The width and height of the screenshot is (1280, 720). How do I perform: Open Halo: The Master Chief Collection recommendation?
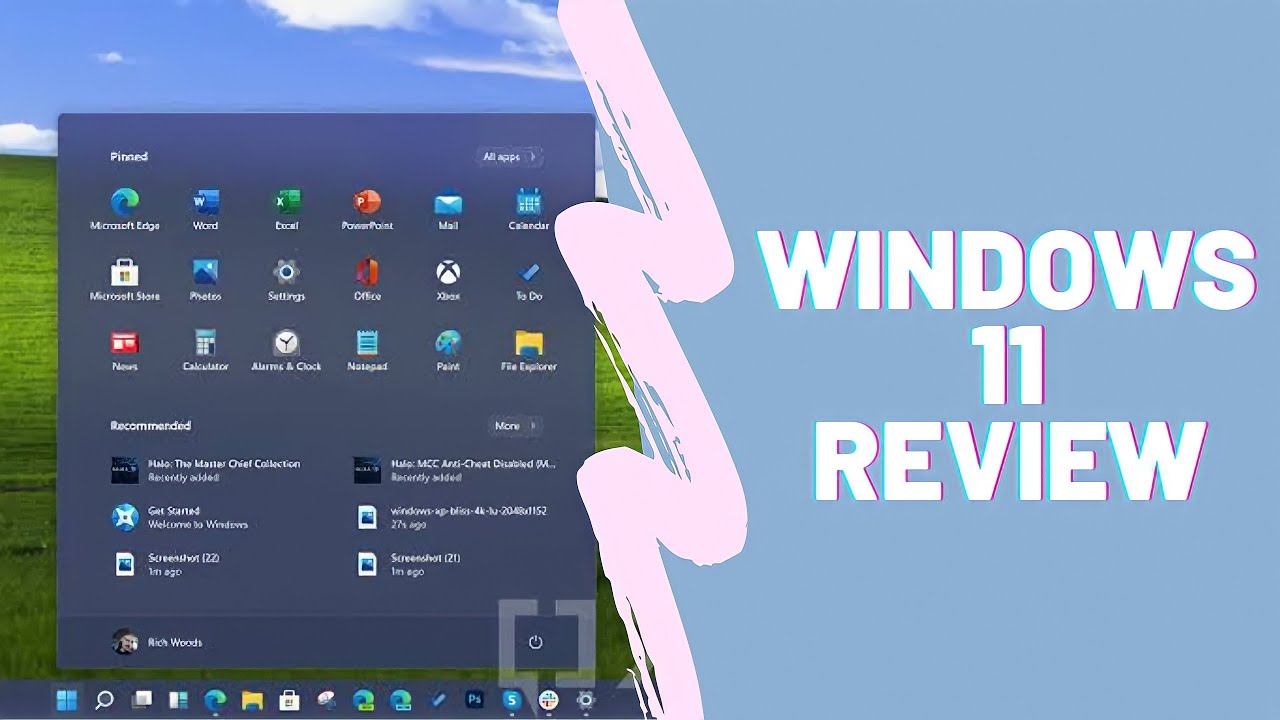(x=206, y=470)
